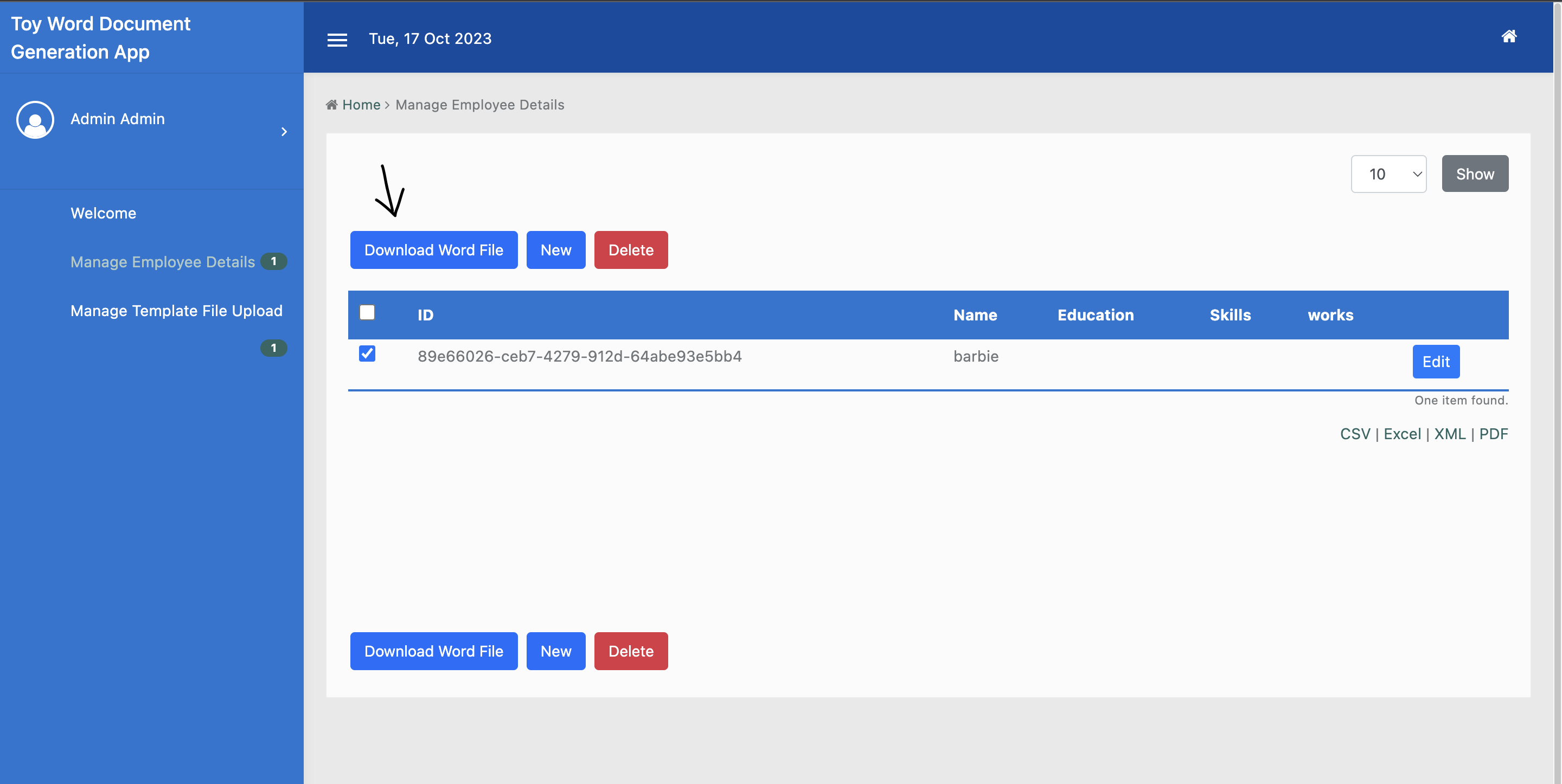The height and width of the screenshot is (784, 1562).
Task: Click the Show button
Action: pyautogui.click(x=1474, y=174)
